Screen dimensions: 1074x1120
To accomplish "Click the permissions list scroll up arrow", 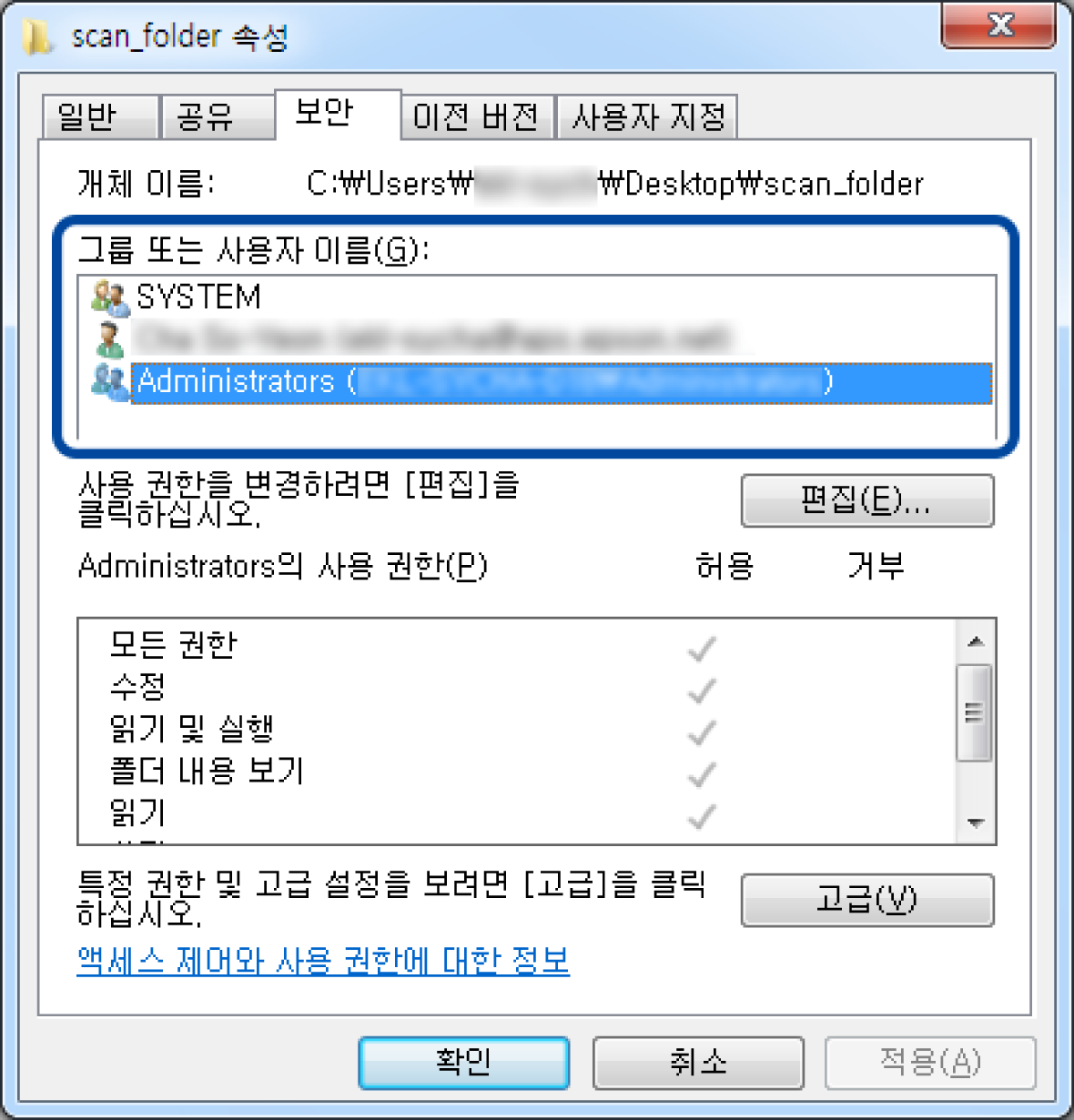I will pos(976,641).
